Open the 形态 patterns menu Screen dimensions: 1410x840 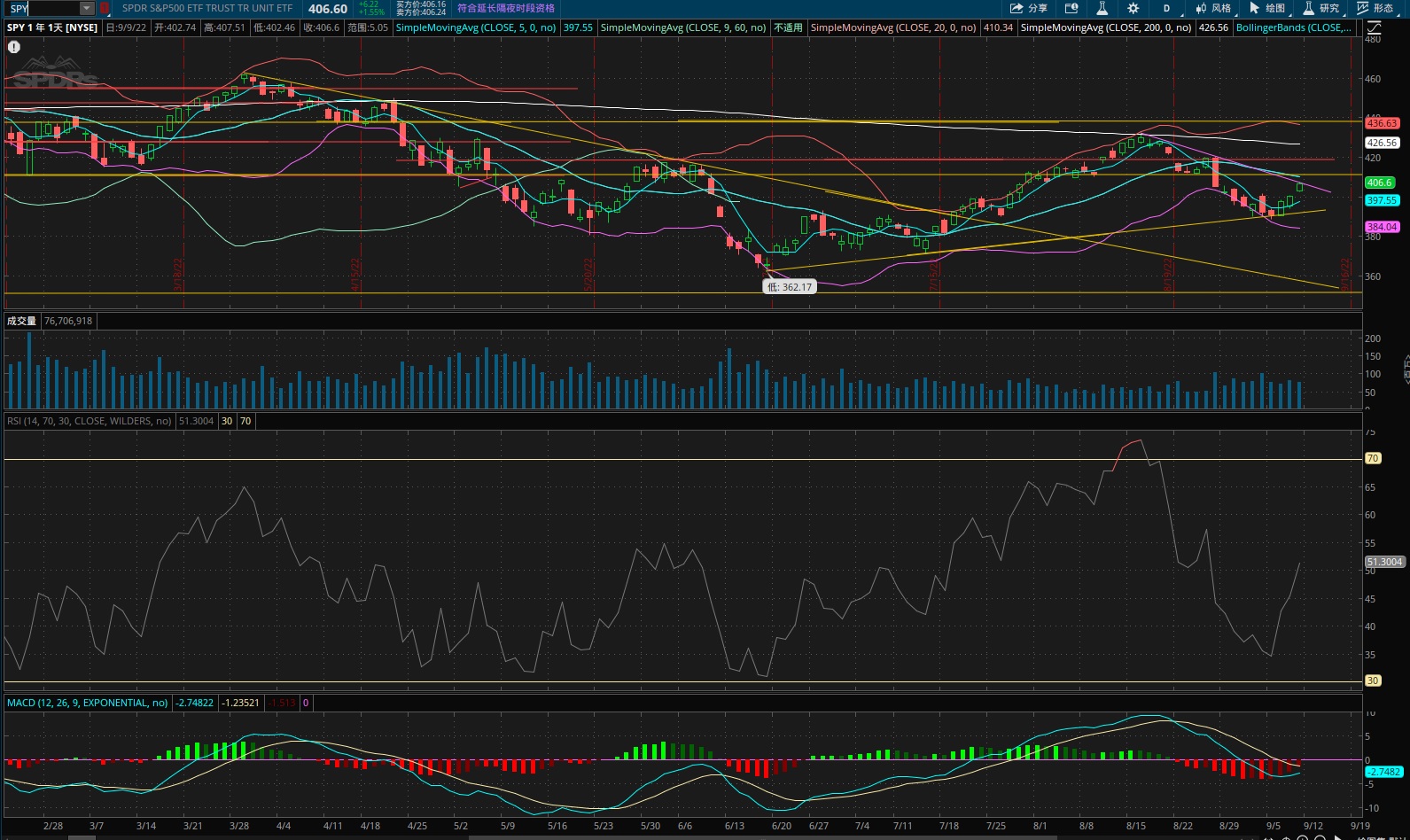point(1375,8)
